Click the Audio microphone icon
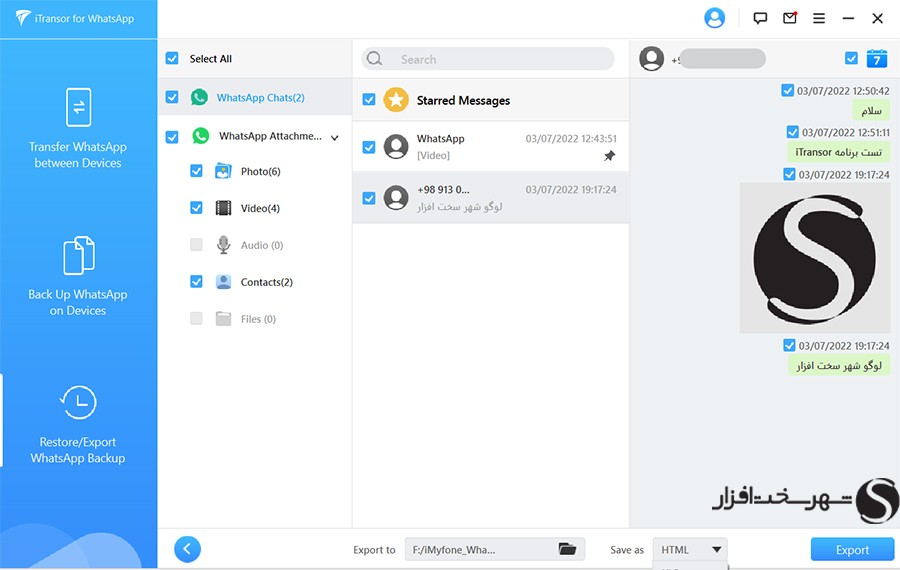This screenshot has width=900, height=570. [x=223, y=245]
